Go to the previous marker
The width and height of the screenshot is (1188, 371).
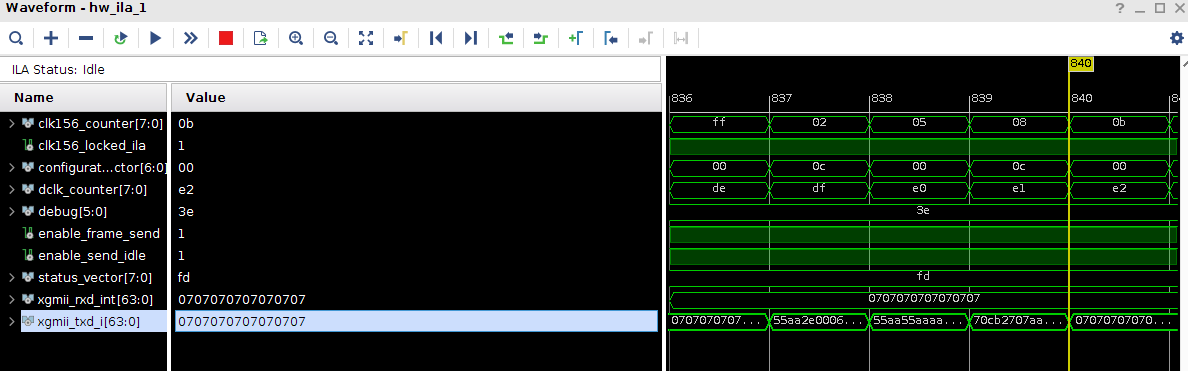click(611, 38)
